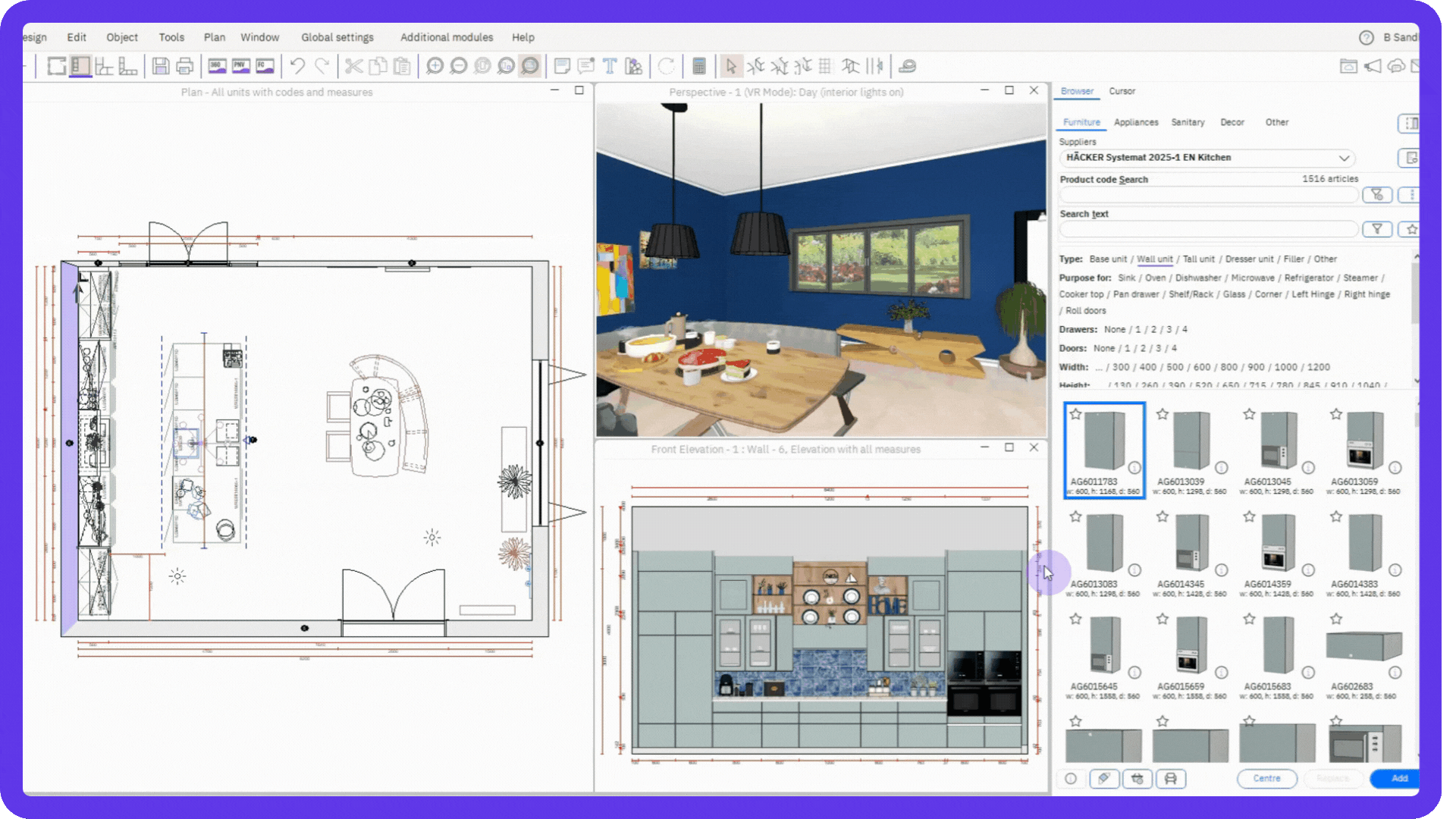Switch to the Cursor tab
Image resolution: width=1456 pixels, height=819 pixels.
(1122, 91)
